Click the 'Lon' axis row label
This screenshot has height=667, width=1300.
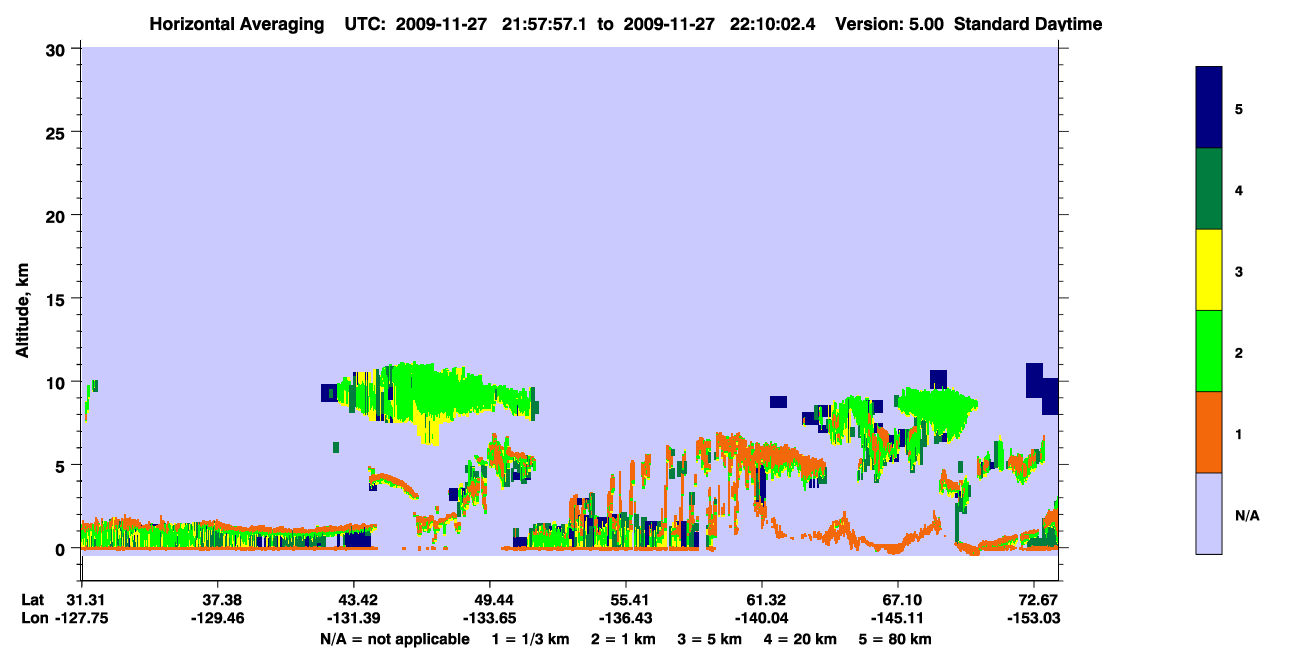tap(33, 619)
